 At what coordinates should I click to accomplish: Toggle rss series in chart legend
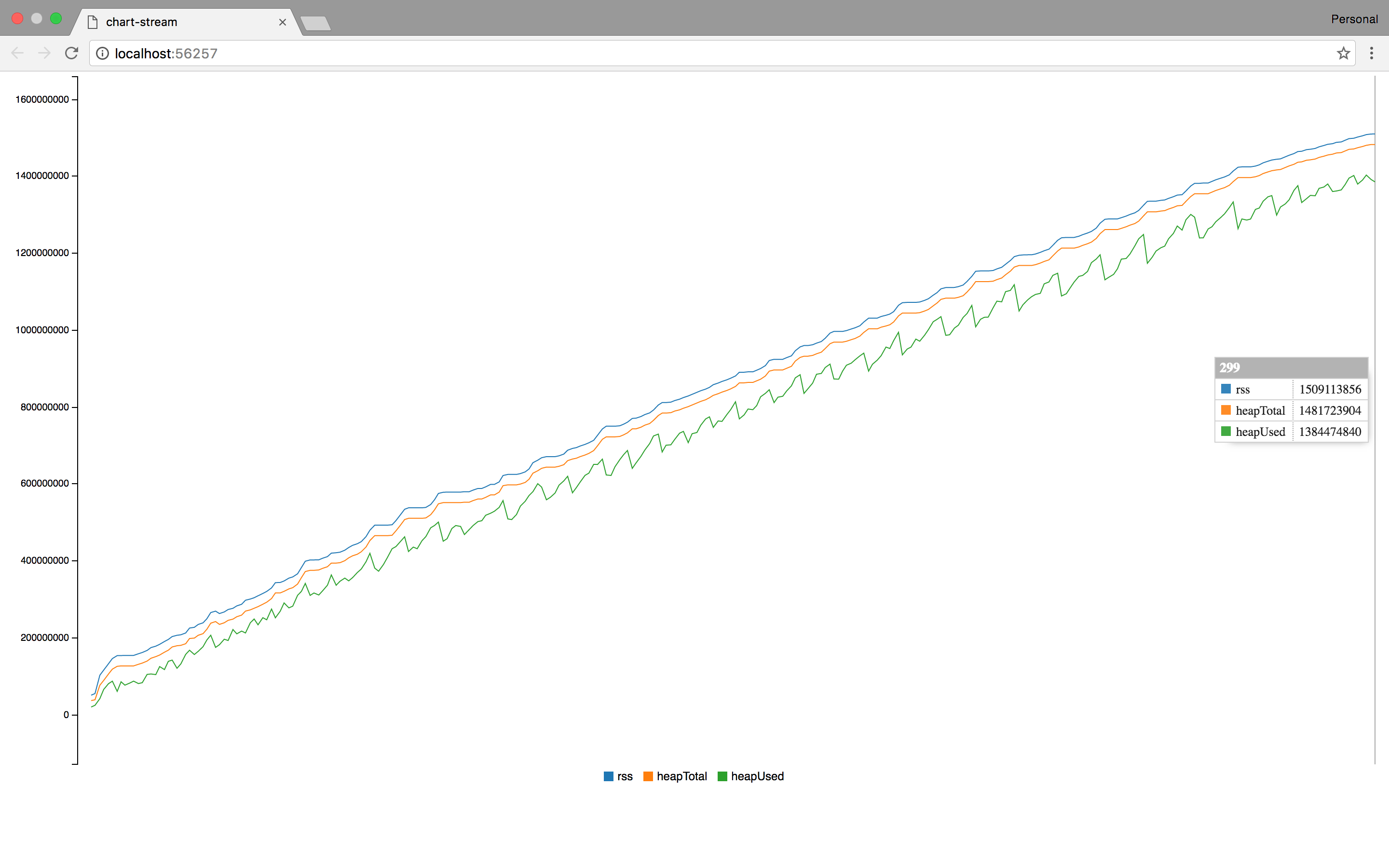(x=625, y=776)
